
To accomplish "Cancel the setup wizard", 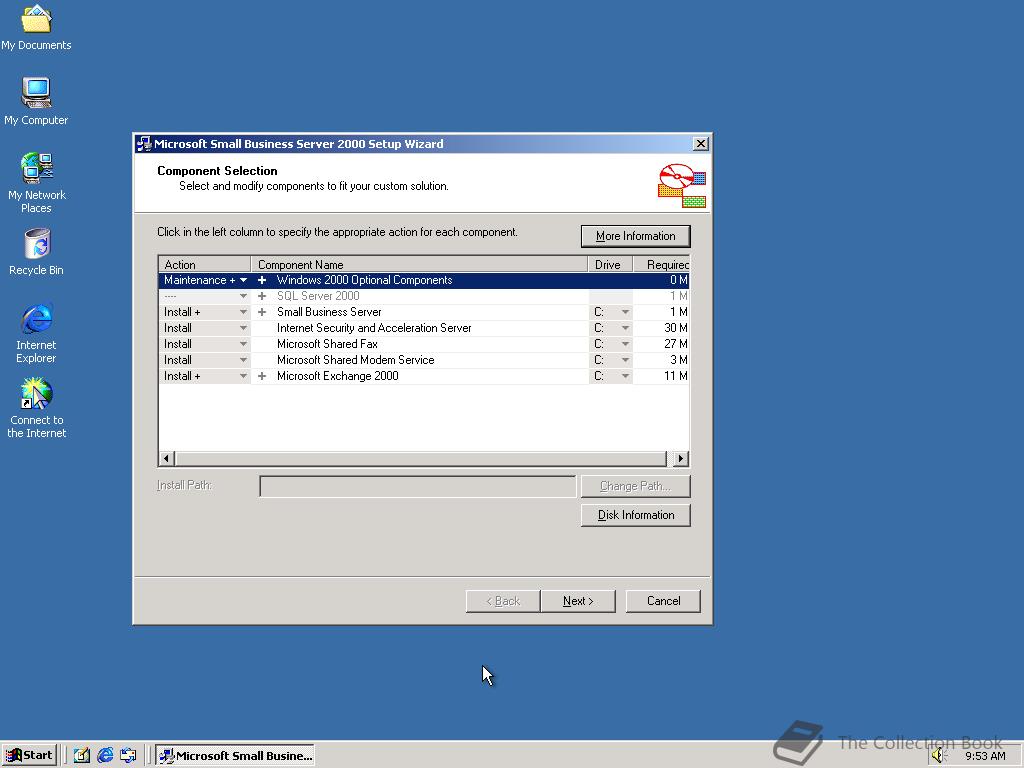I will [x=663, y=601].
